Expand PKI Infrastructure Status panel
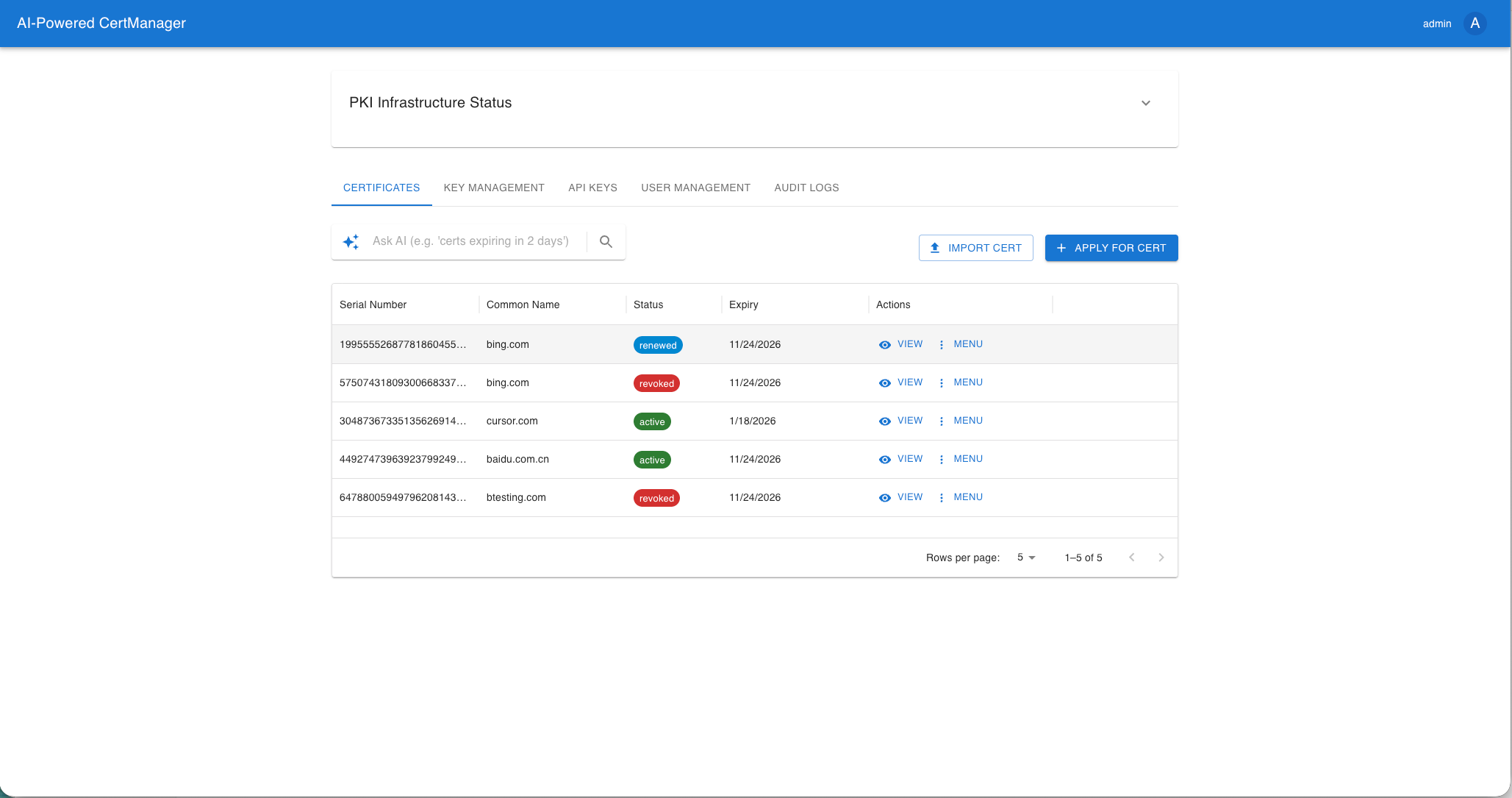Image resolution: width=1512 pixels, height=798 pixels. point(1145,103)
